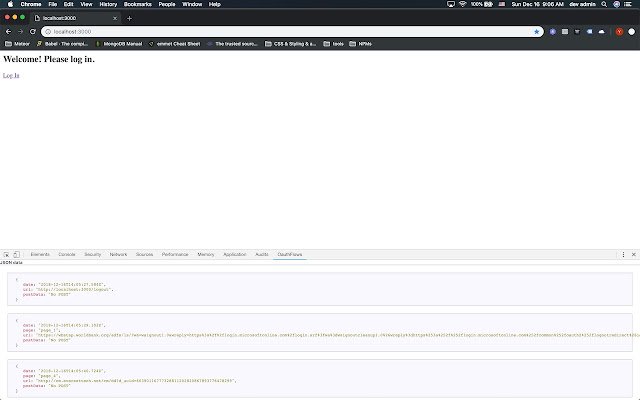Click the JSON block with localhost logout url

[x=320, y=289]
